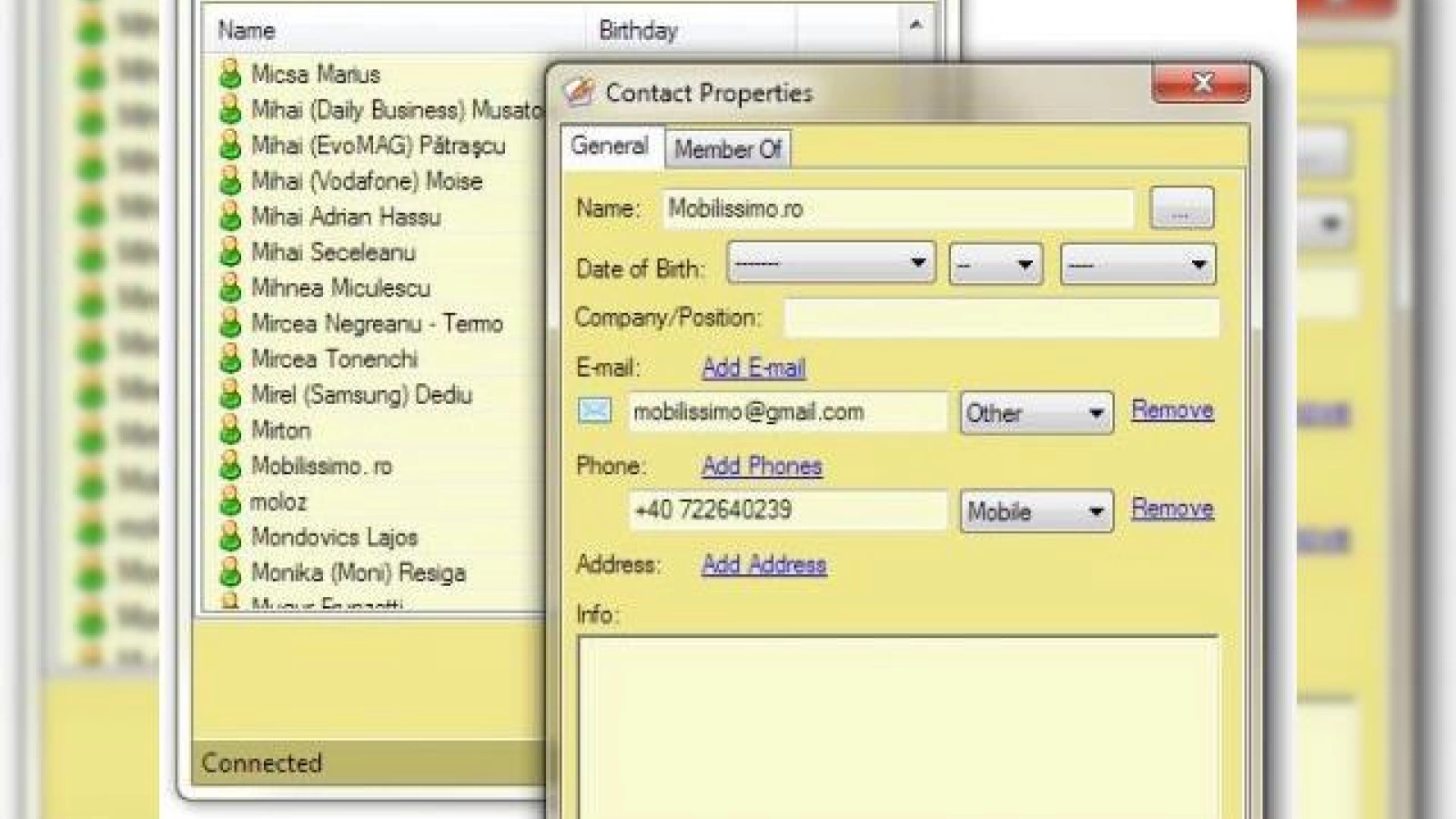Click the Company/Position input field
The image size is (1456, 819).
point(1001,318)
